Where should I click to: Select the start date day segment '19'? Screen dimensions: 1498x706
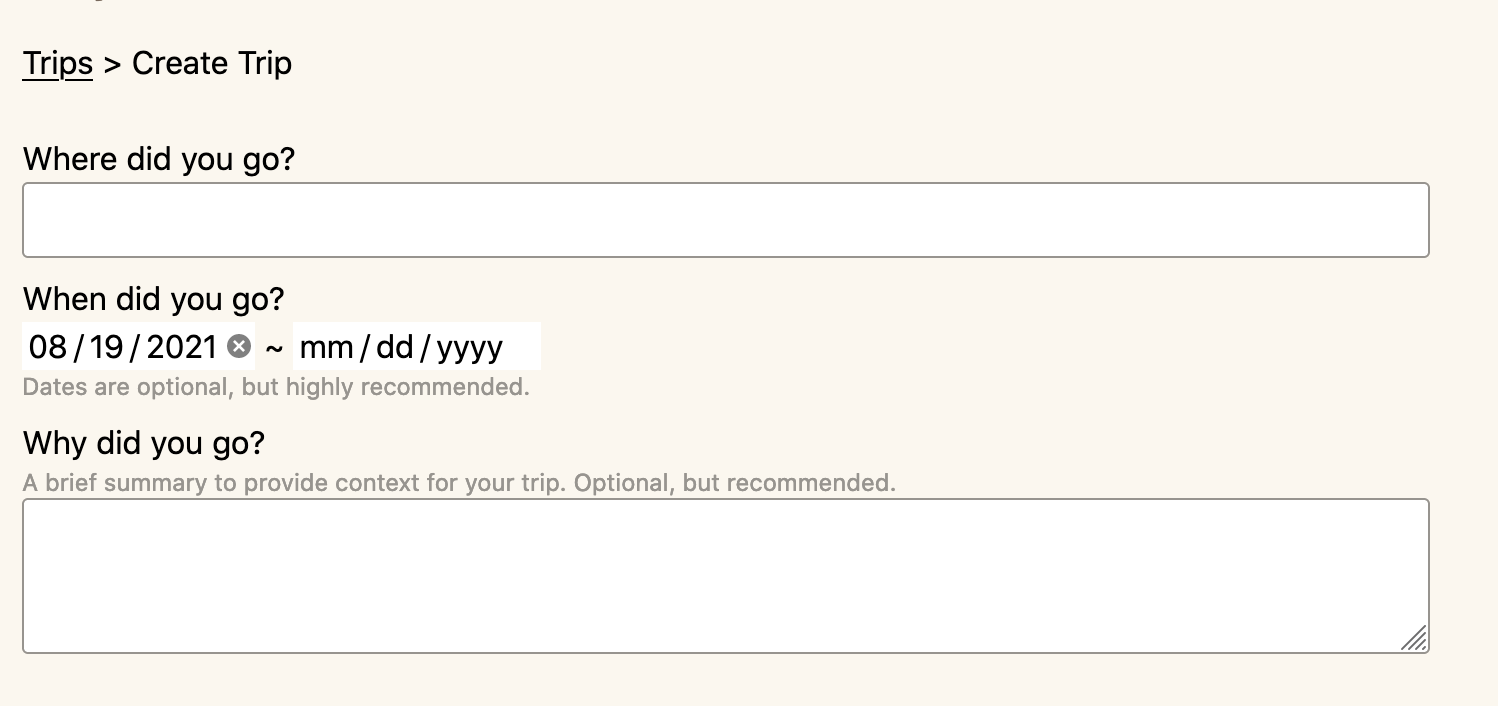pos(106,347)
